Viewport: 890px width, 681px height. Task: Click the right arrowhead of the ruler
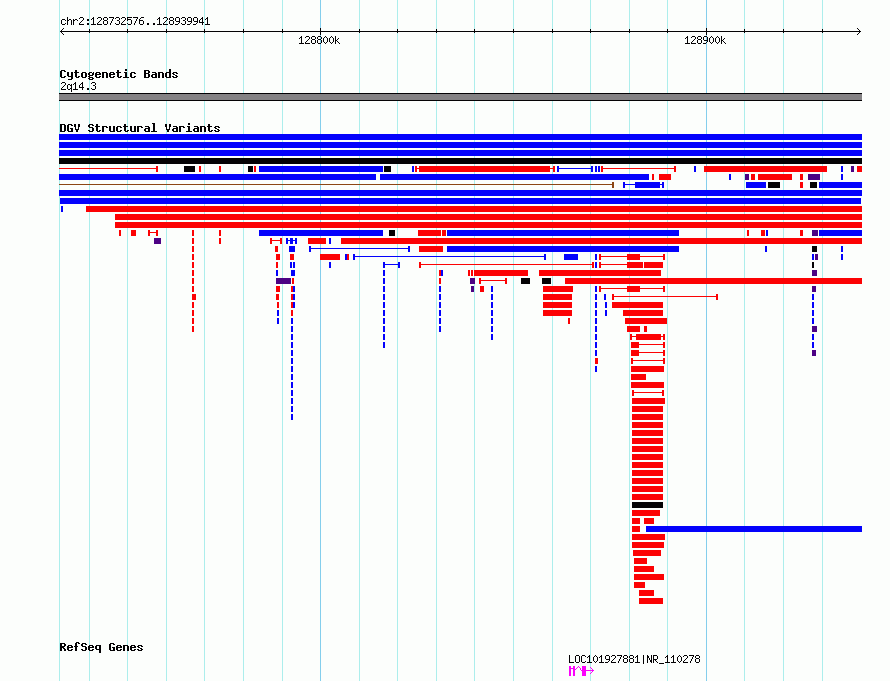click(859, 32)
